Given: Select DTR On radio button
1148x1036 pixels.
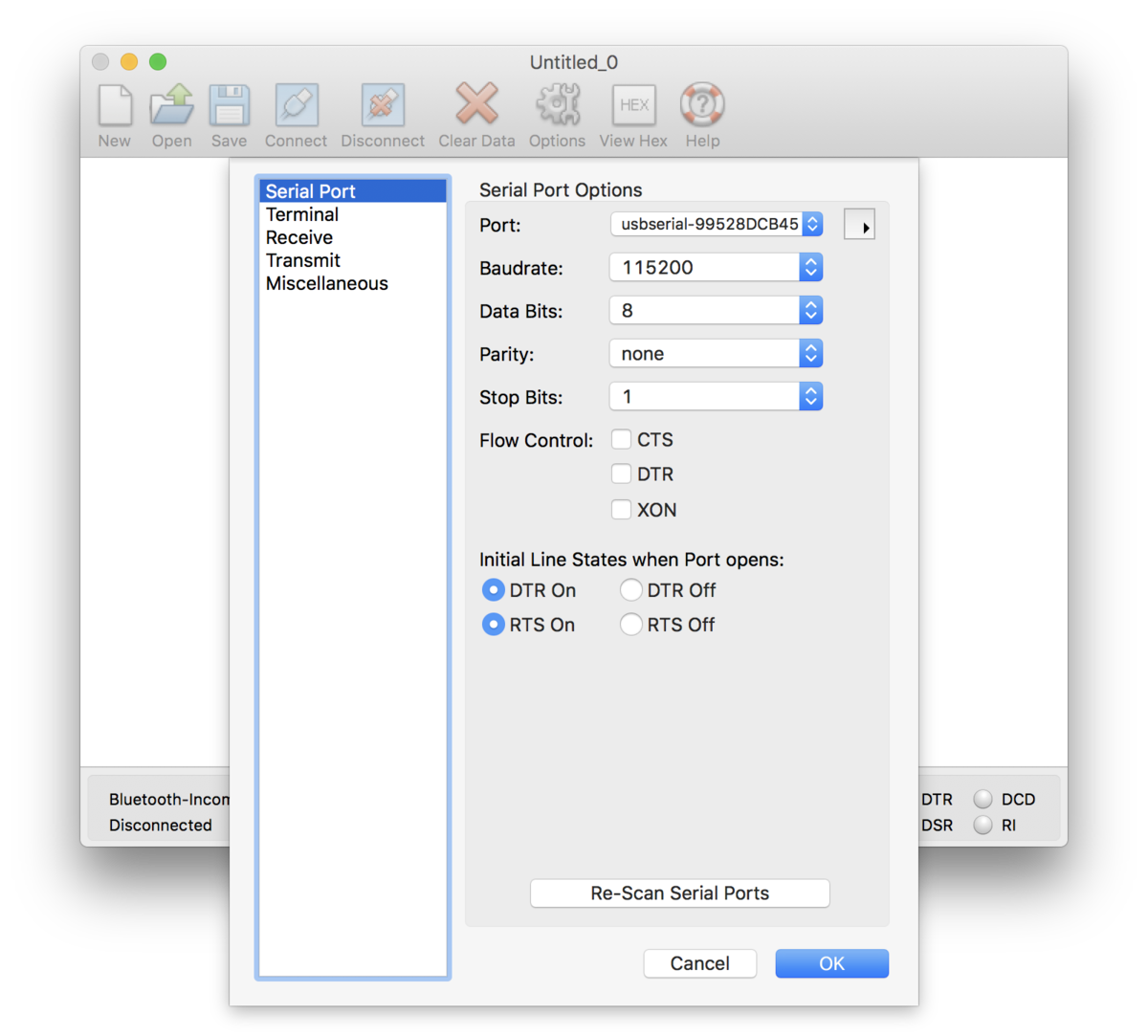Looking at the screenshot, I should [493, 590].
